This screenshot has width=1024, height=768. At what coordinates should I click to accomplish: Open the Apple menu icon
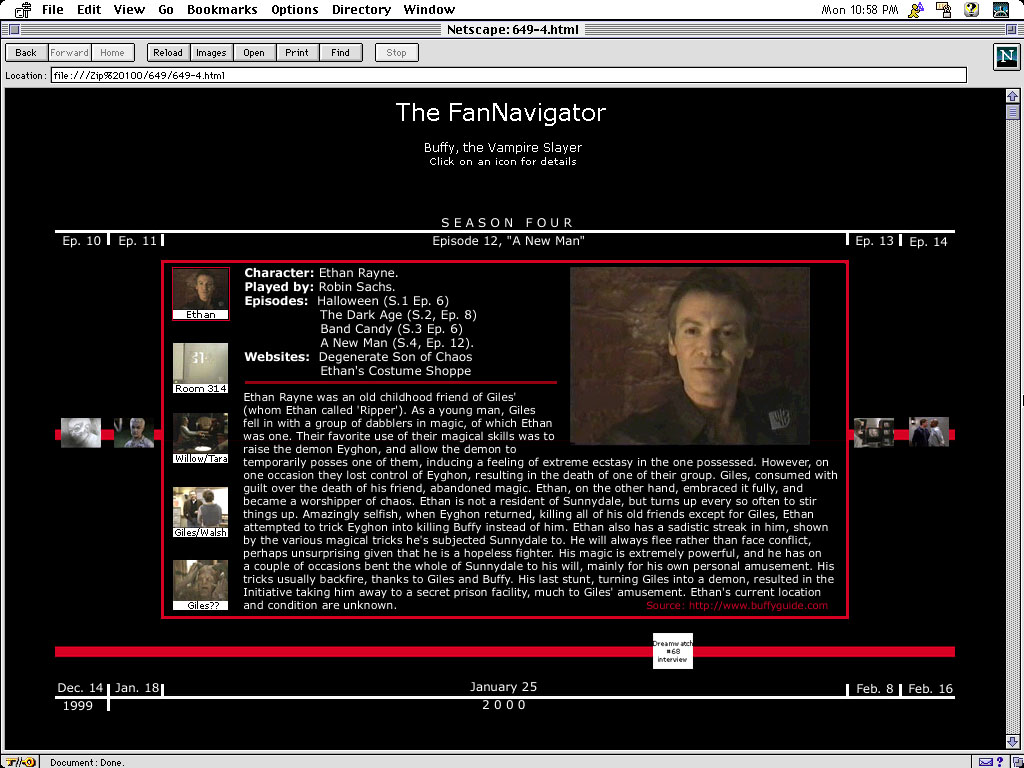(x=20, y=10)
